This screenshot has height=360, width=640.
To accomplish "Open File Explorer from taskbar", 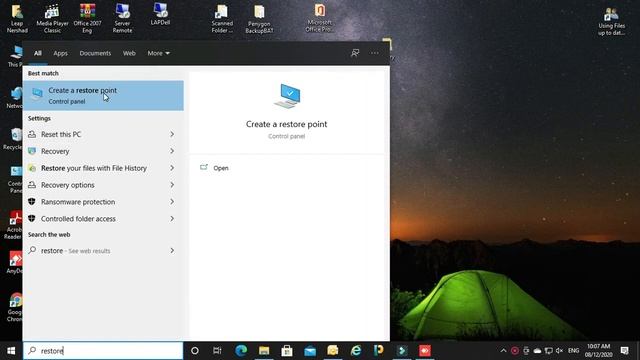I will click(x=264, y=351).
